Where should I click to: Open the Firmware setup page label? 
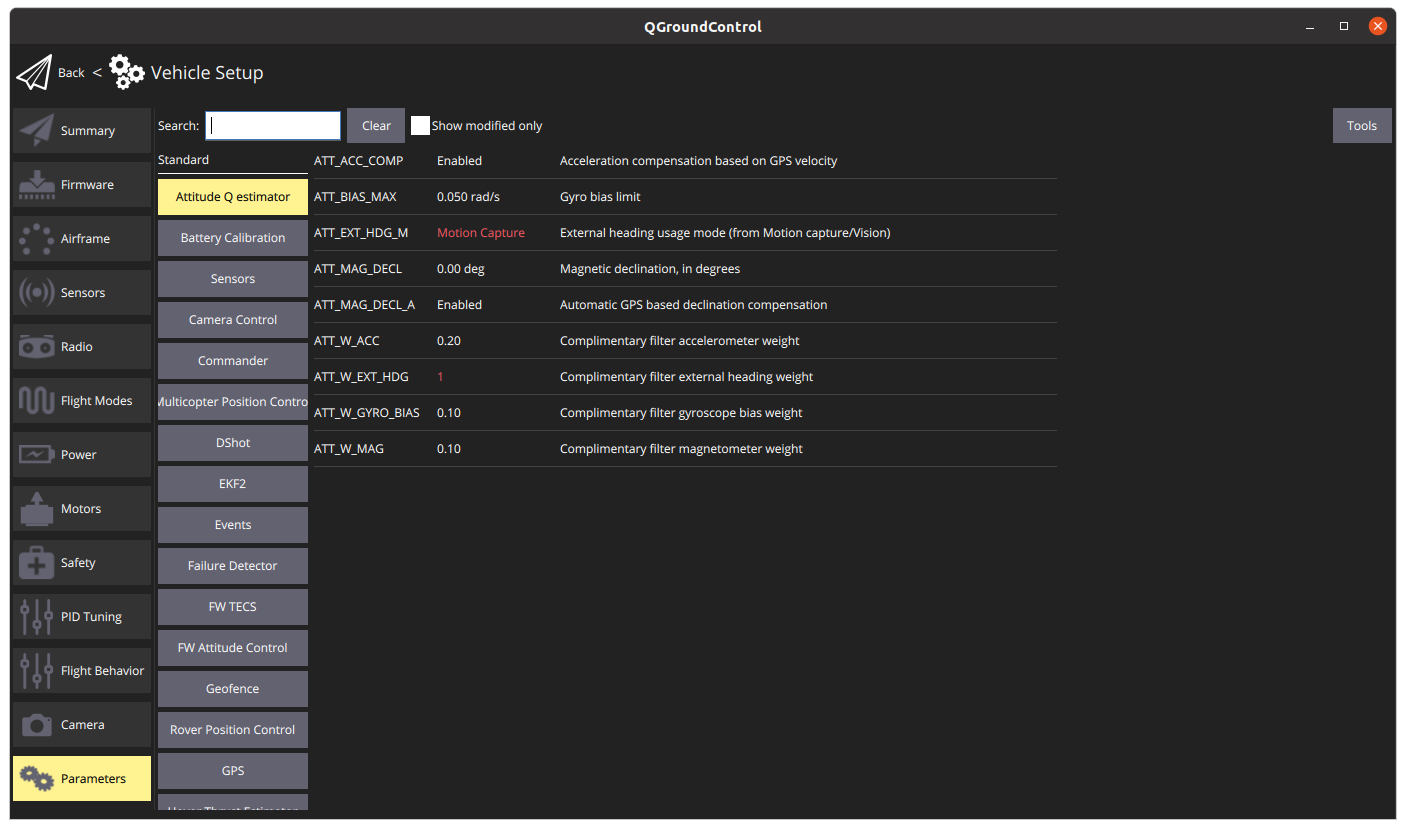pyautogui.click(x=87, y=185)
